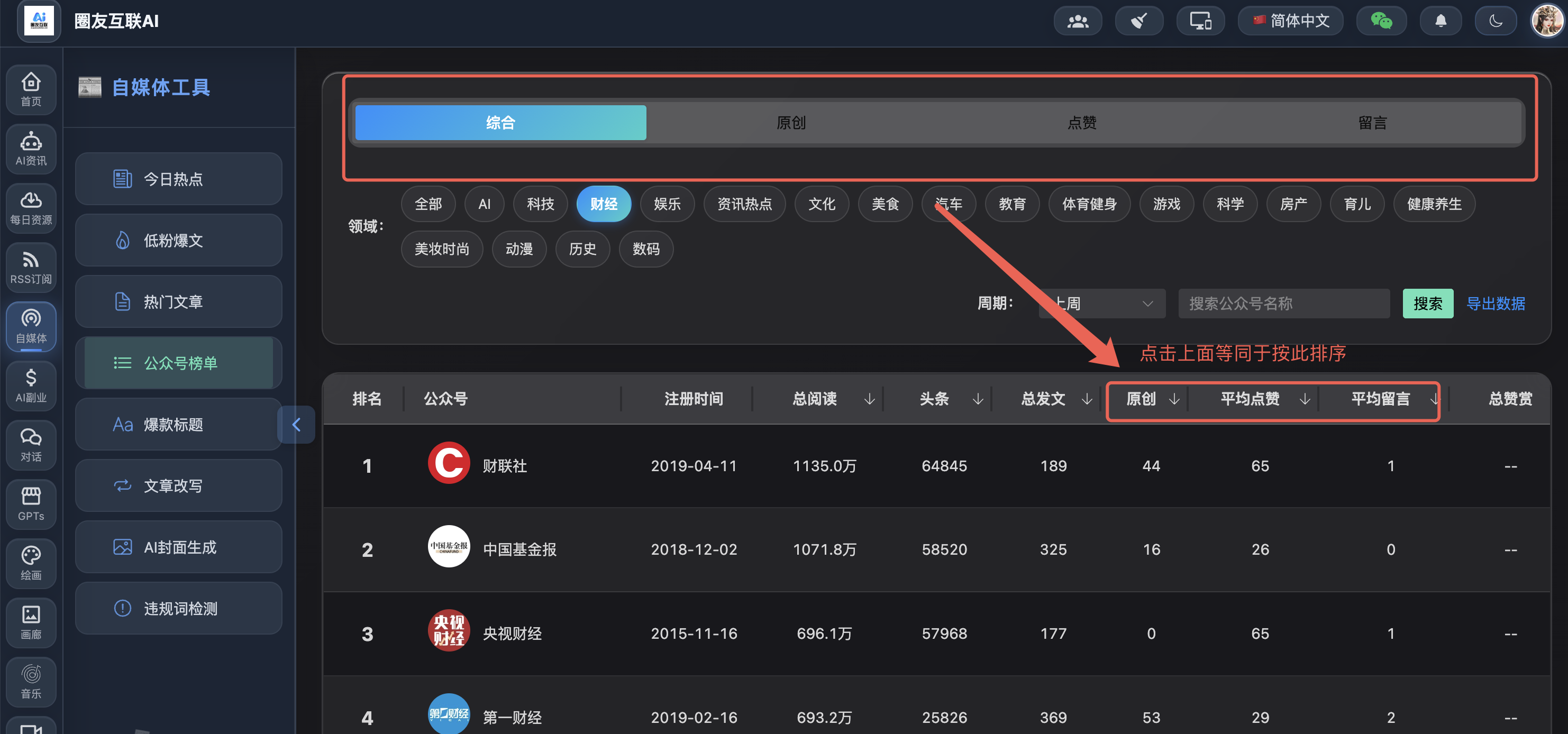Open 今日热点 menu item
This screenshot has height=734, width=1568.
click(178, 179)
